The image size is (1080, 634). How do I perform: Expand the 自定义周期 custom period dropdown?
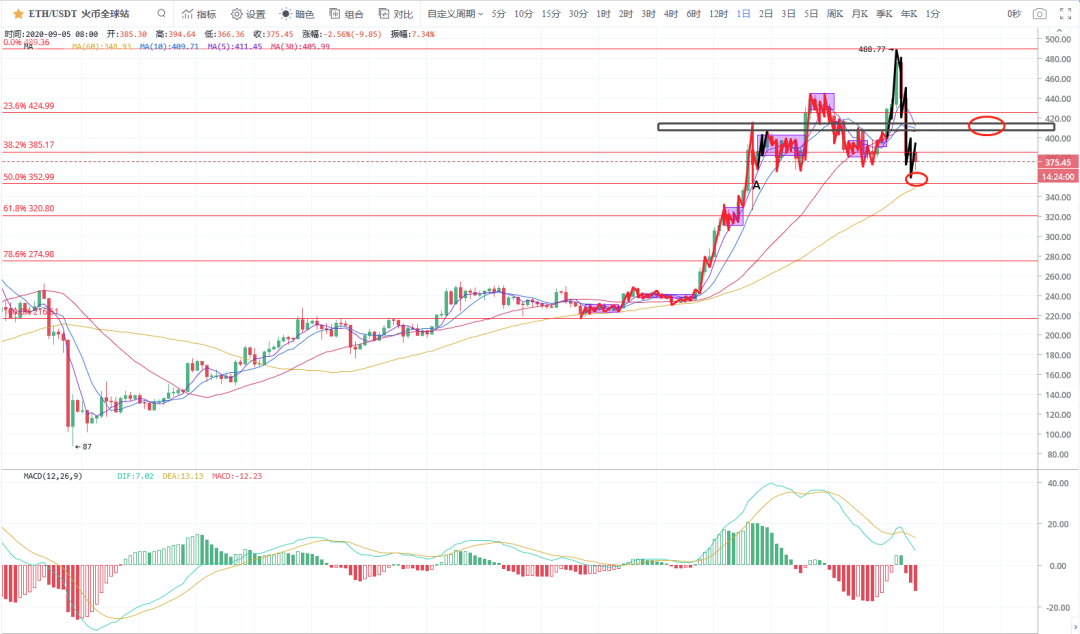[x=455, y=14]
